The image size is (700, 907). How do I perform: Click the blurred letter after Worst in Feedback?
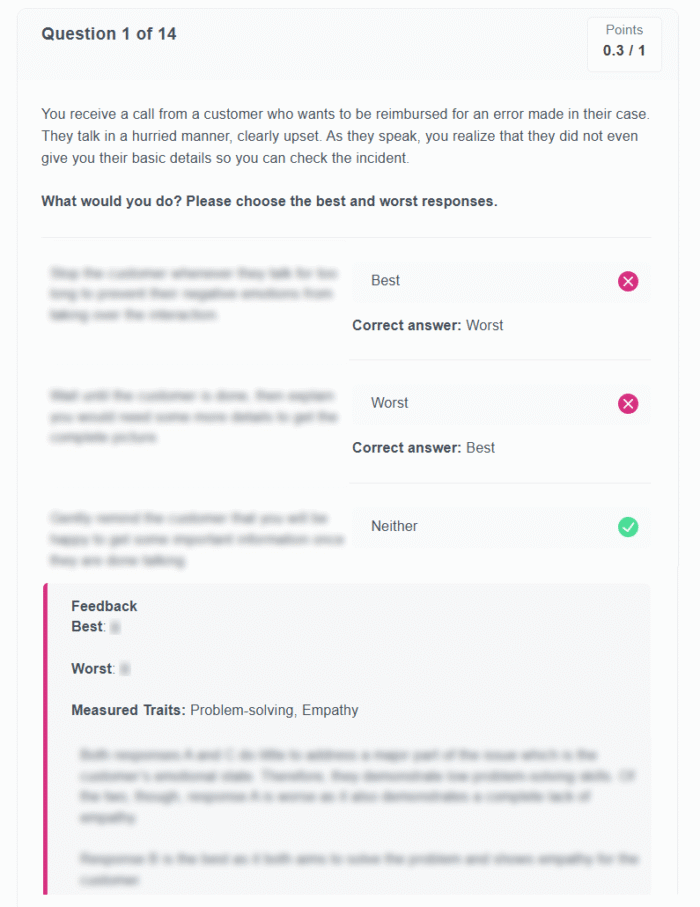point(124,669)
